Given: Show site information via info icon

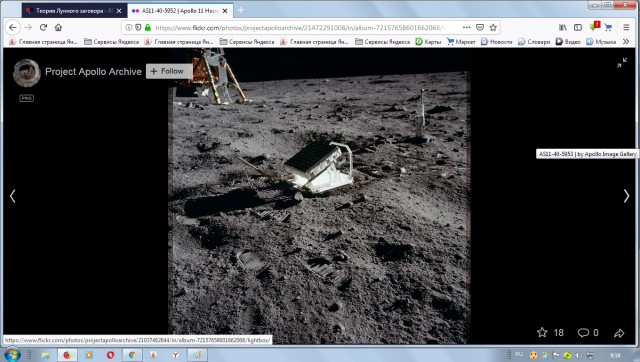Looking at the screenshot, I should pos(129,27).
